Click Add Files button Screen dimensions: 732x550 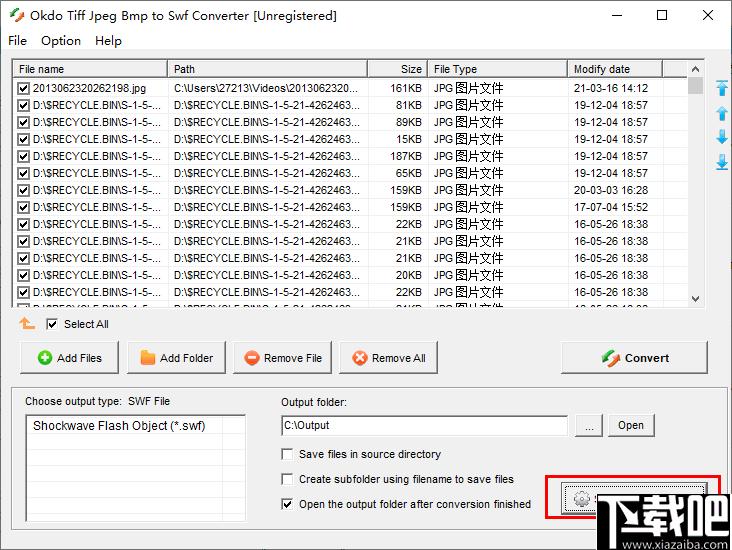68,358
